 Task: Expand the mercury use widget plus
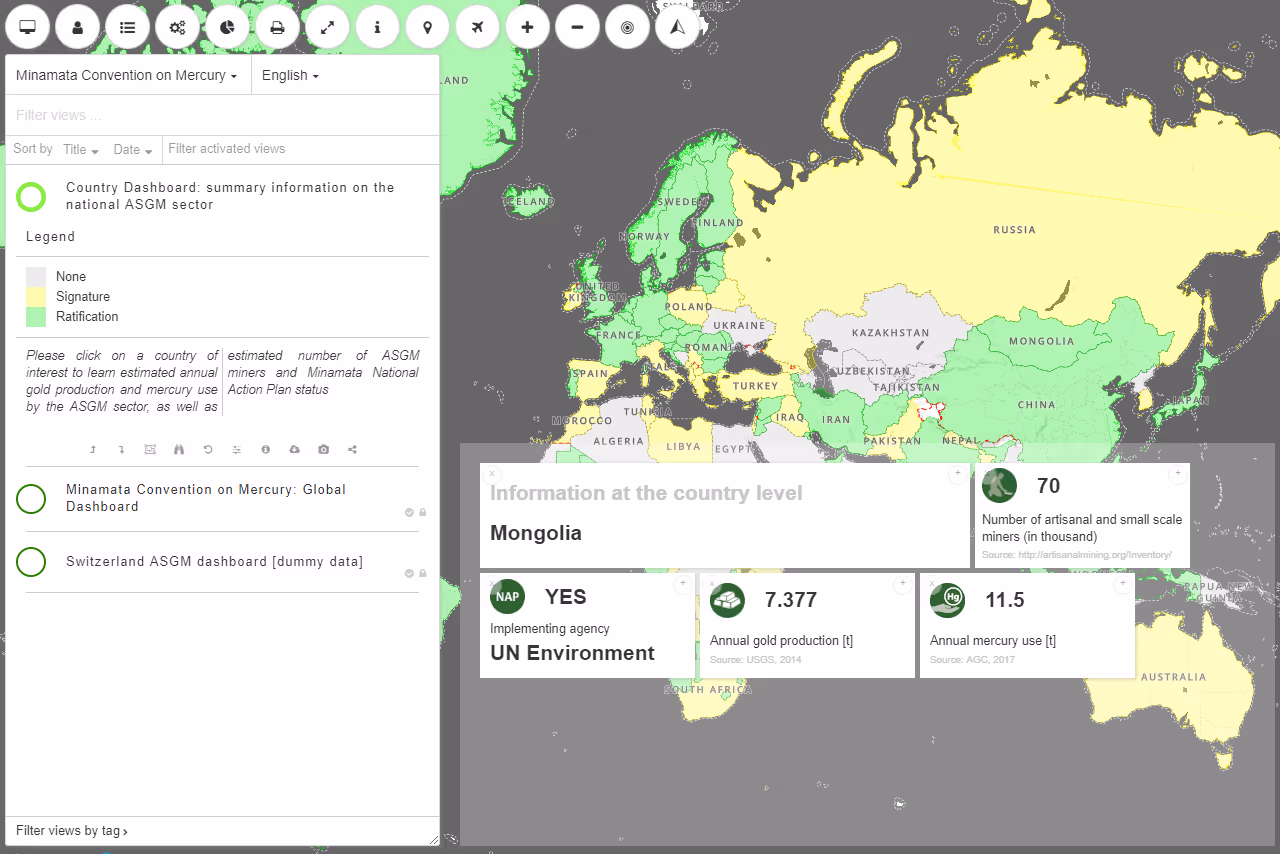[x=1122, y=584]
